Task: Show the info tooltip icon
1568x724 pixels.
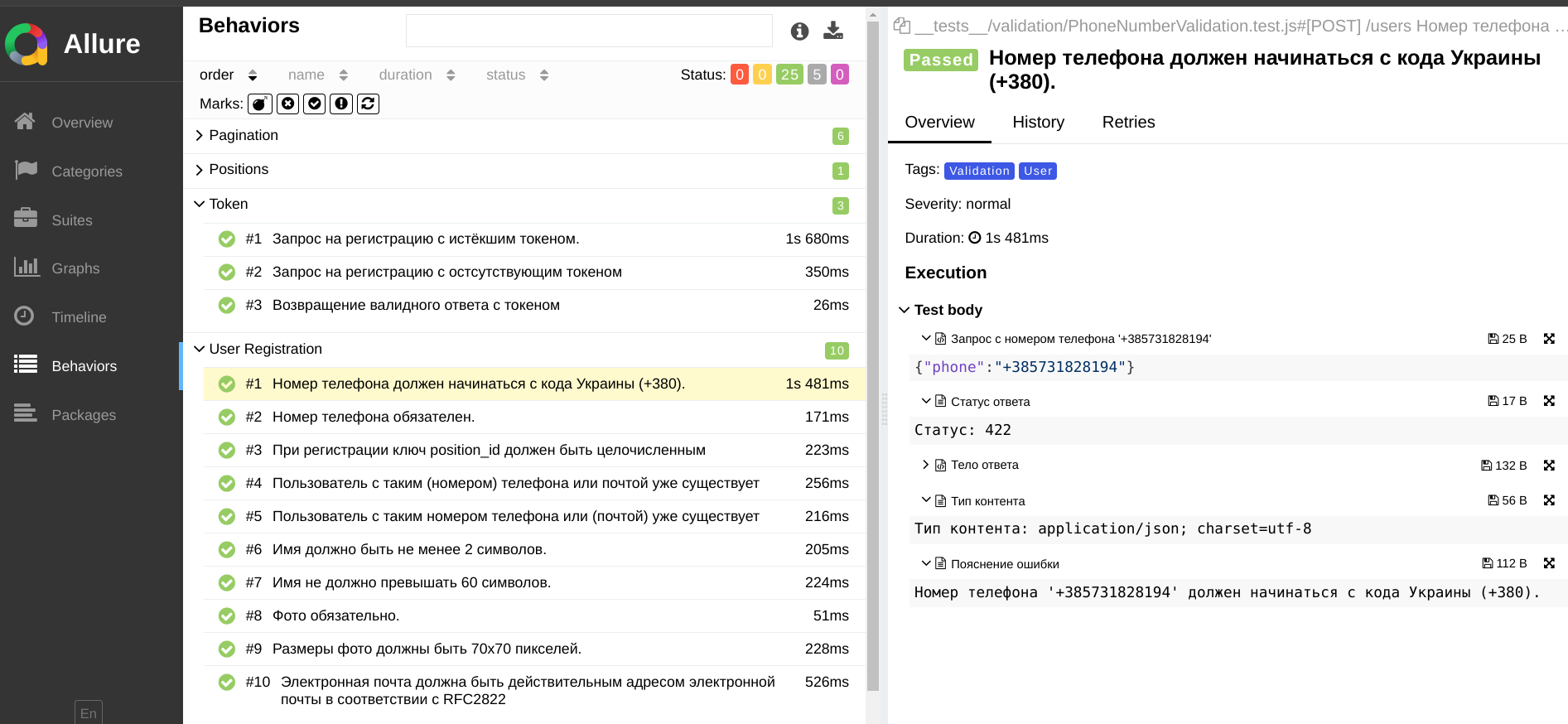Action: (799, 31)
